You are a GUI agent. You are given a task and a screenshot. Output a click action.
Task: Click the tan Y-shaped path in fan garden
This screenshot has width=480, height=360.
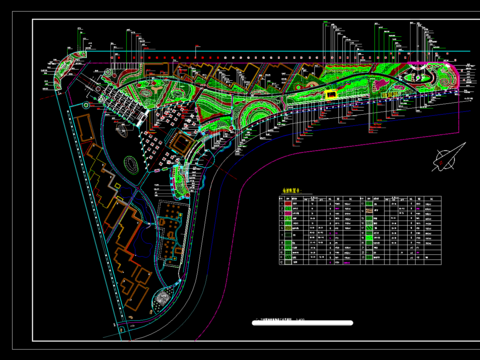(x=155, y=90)
